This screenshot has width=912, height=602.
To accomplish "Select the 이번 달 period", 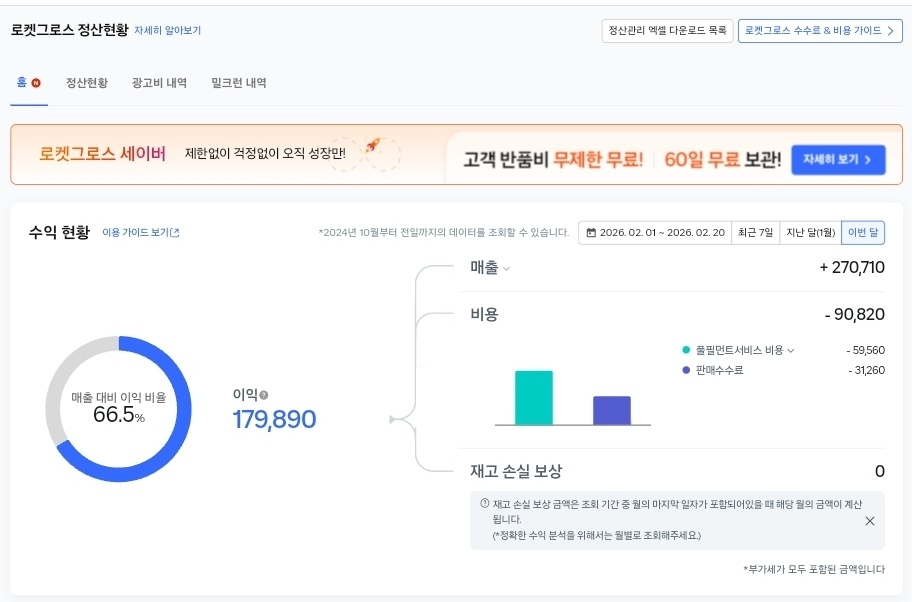I will click(x=863, y=233).
